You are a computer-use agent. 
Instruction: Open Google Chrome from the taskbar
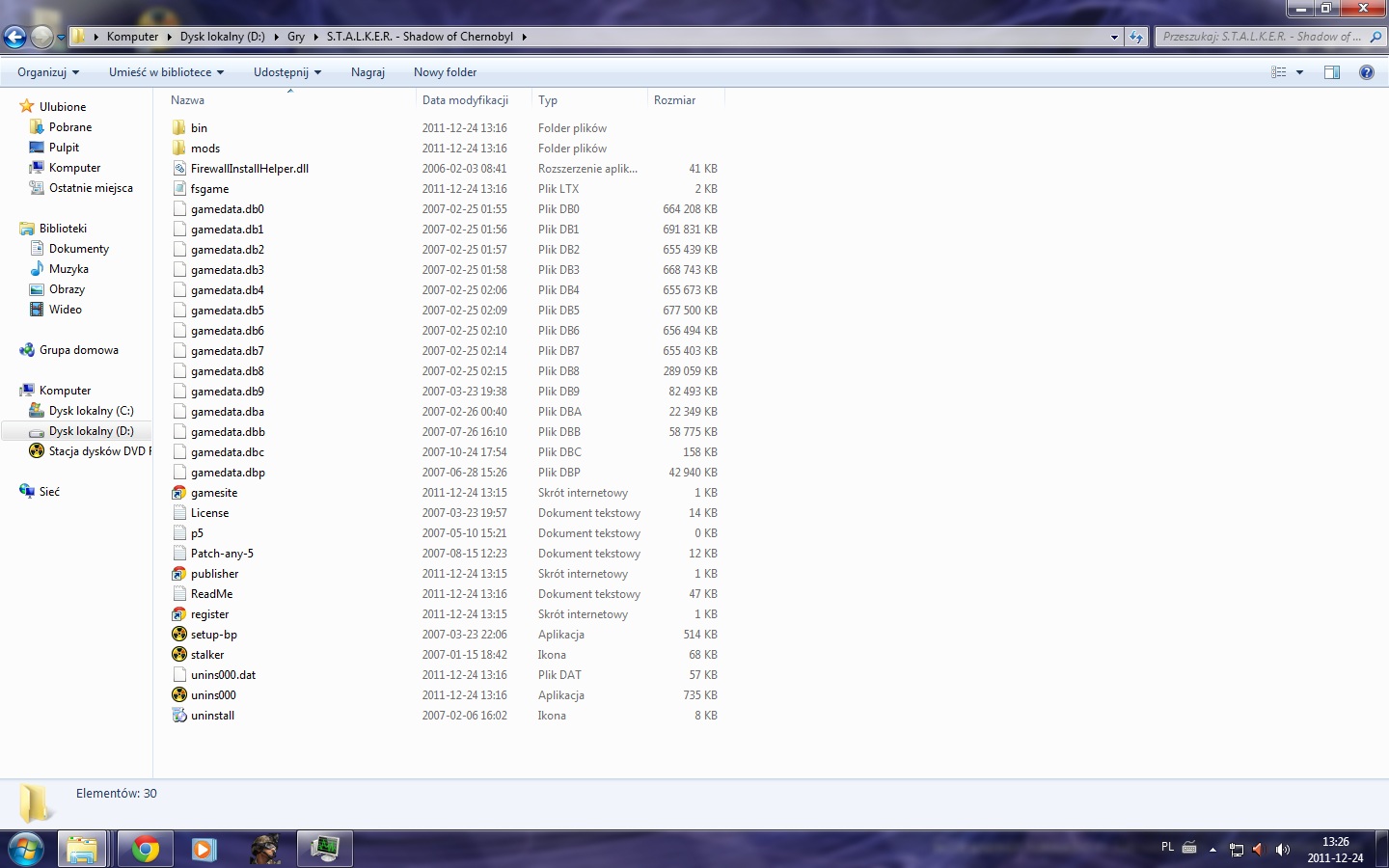pos(146,849)
